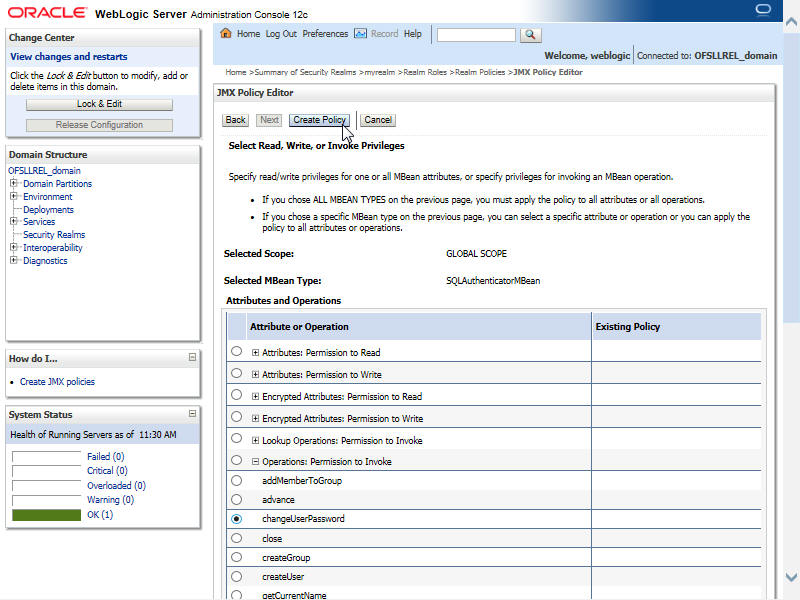This screenshot has width=800, height=600.
Task: Expand Environment node in Domain Structure
Action: click(14, 197)
